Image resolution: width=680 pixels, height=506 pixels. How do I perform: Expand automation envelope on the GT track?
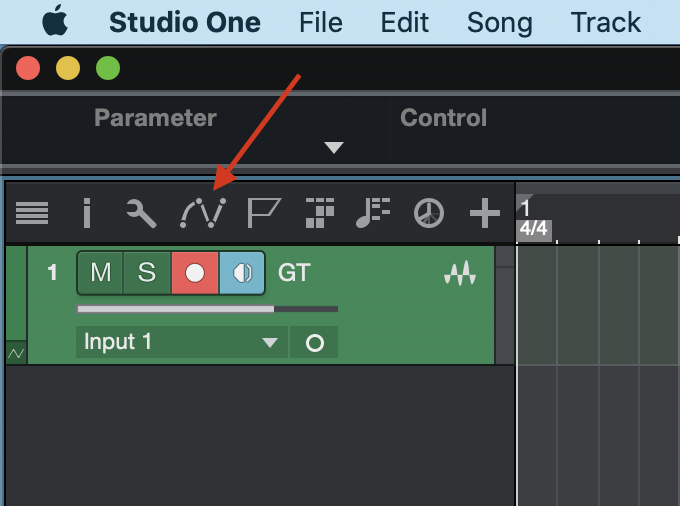pyautogui.click(x=16, y=353)
